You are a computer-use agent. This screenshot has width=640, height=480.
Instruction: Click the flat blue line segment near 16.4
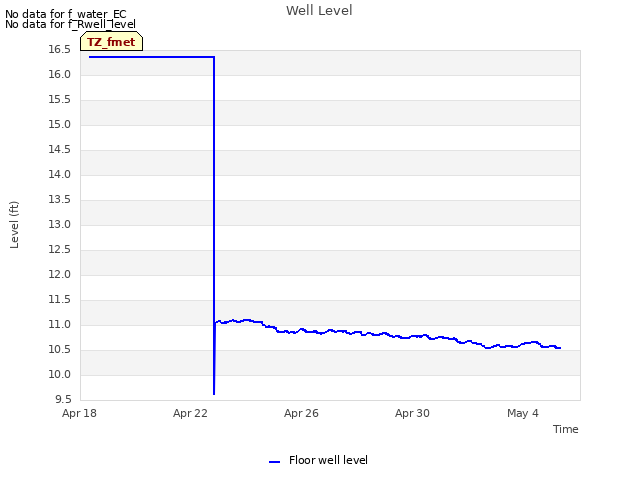coord(151,57)
